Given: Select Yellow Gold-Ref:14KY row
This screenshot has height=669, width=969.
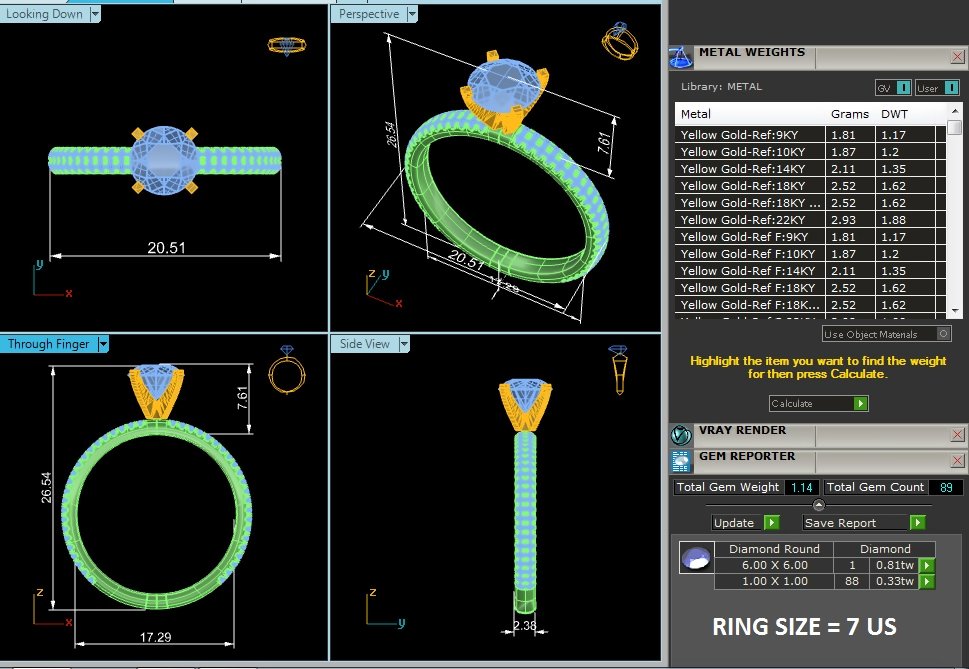Looking at the screenshot, I should pyautogui.click(x=810, y=169).
